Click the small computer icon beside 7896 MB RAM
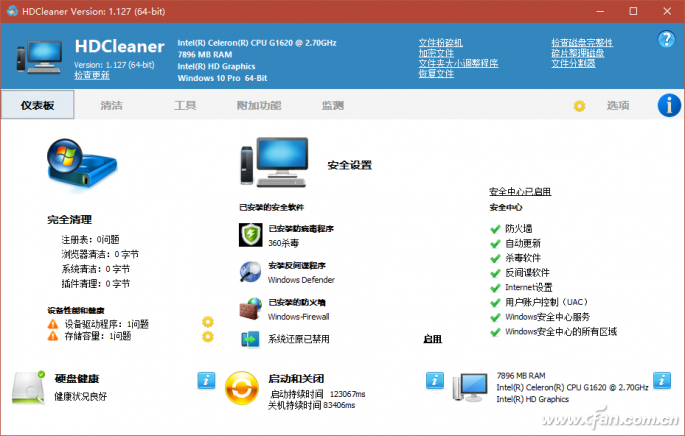This screenshot has width=685, height=436. tap(470, 388)
